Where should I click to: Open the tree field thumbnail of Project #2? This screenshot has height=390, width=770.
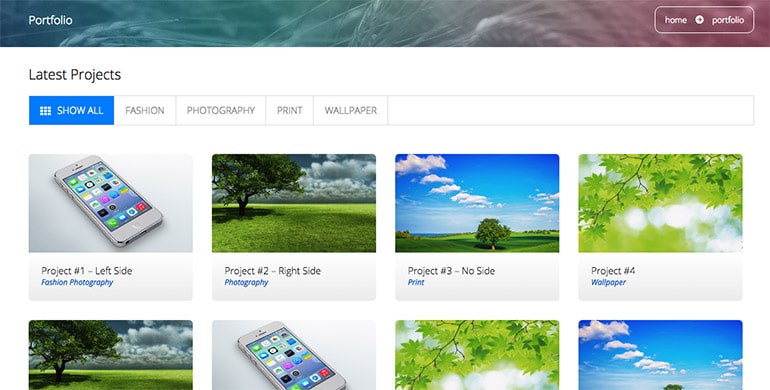click(x=294, y=203)
